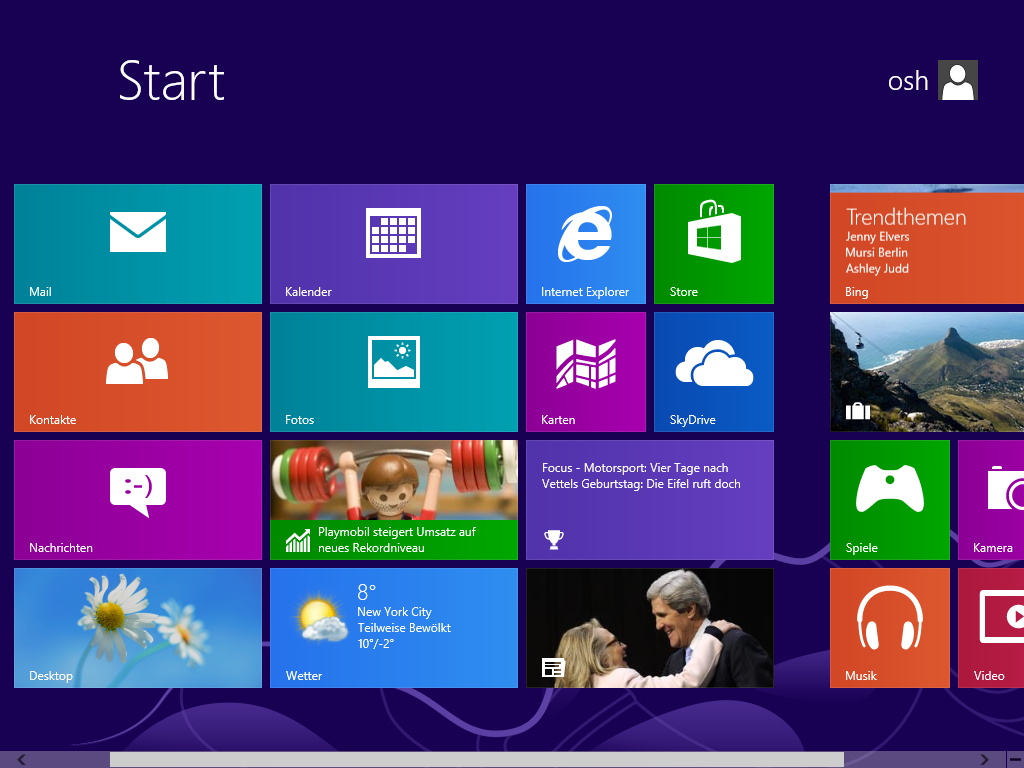The height and width of the screenshot is (768, 1024).
Task: Open the Kamera tile
Action: (991, 499)
